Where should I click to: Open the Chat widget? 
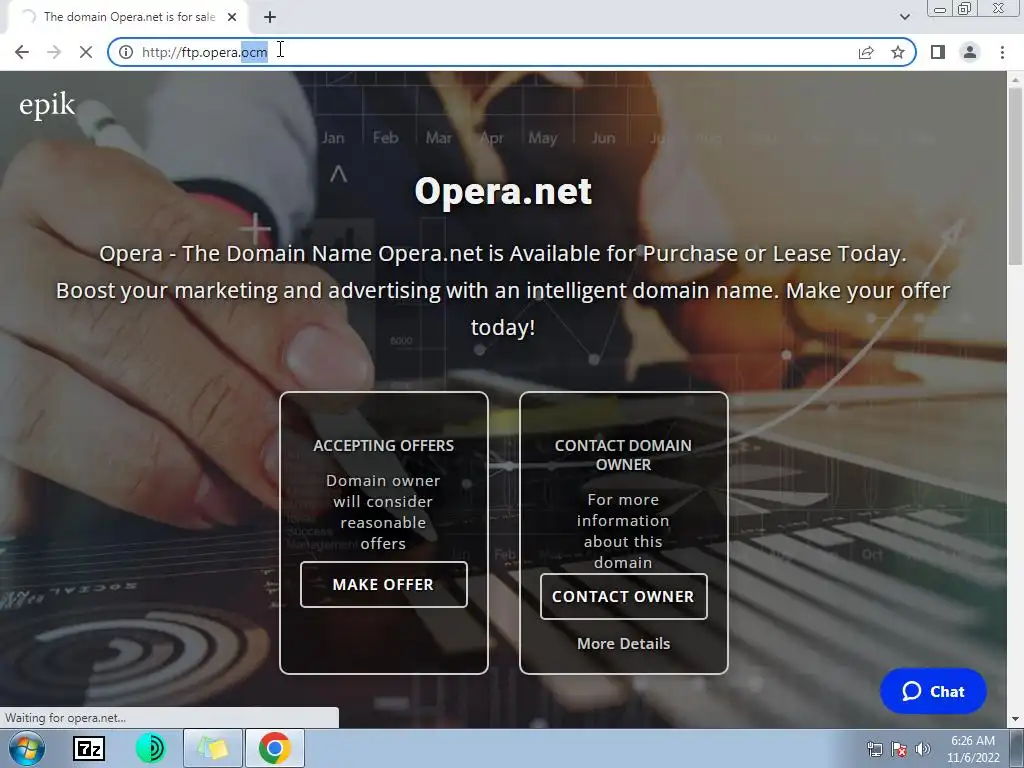tap(933, 691)
